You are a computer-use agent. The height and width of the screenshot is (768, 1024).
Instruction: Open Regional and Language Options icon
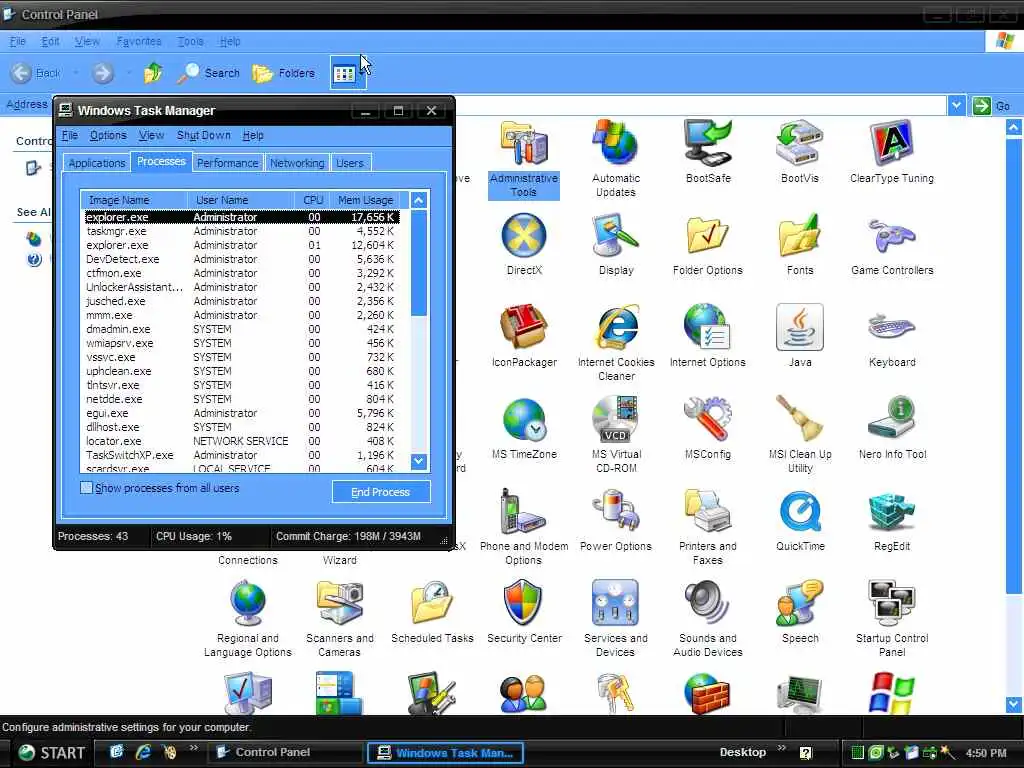(x=248, y=619)
